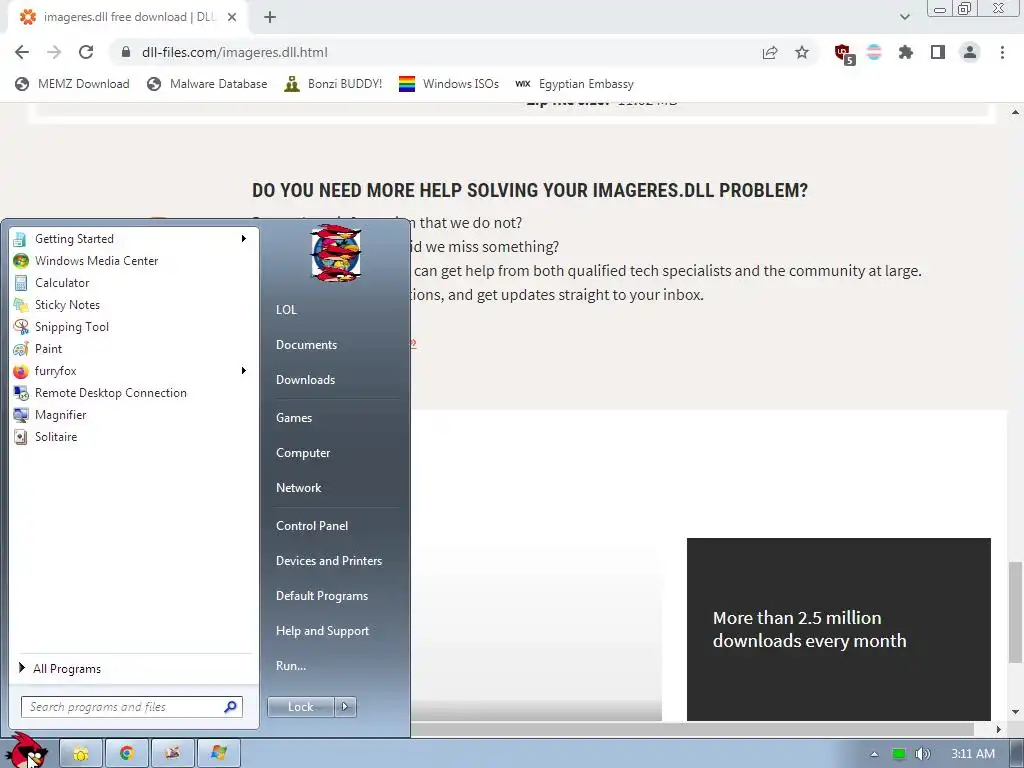Open the Extensions puzzle menu
Screen dimensions: 1024x768
[906, 52]
